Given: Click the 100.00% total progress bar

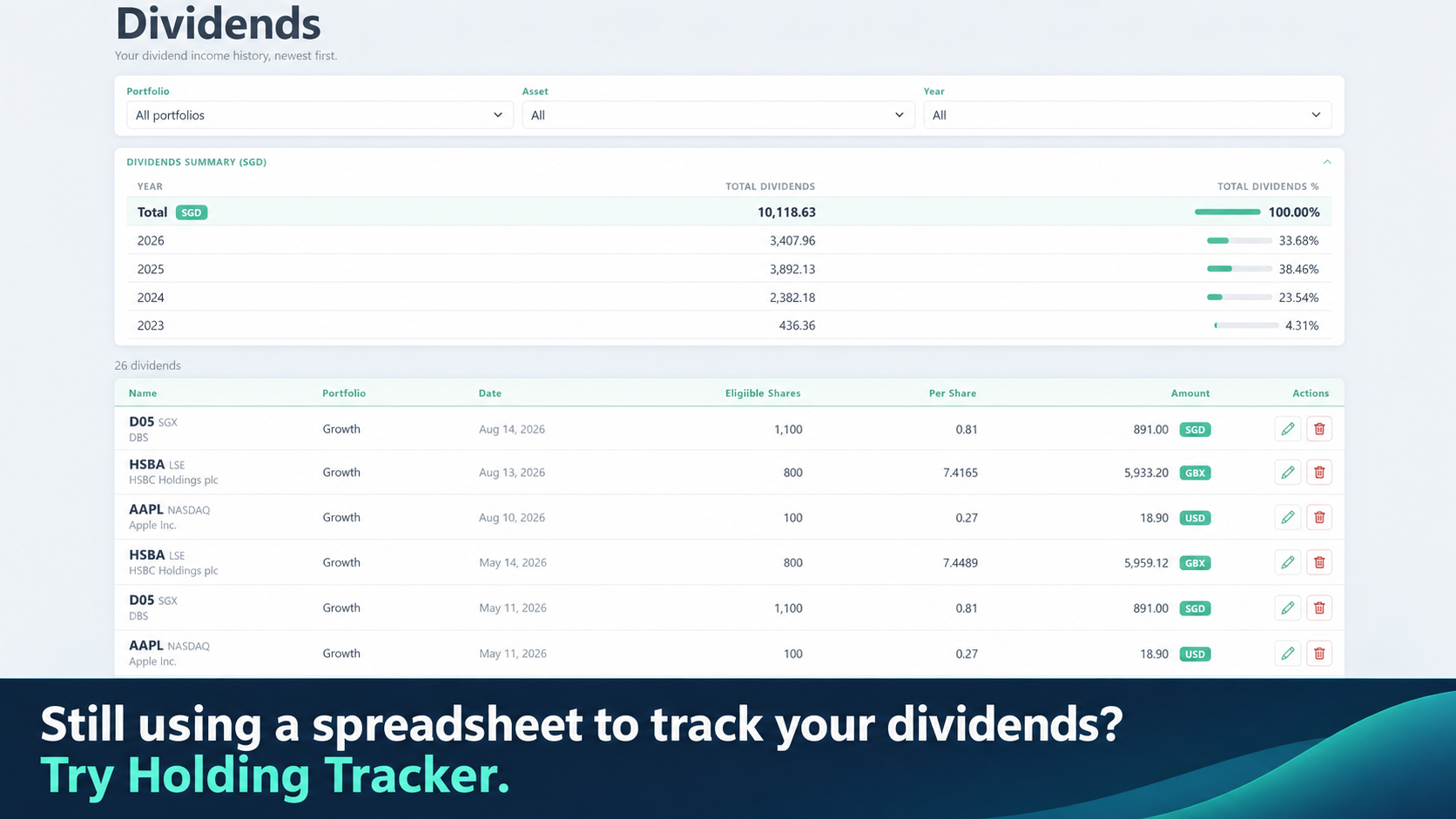Looking at the screenshot, I should 1227,212.
